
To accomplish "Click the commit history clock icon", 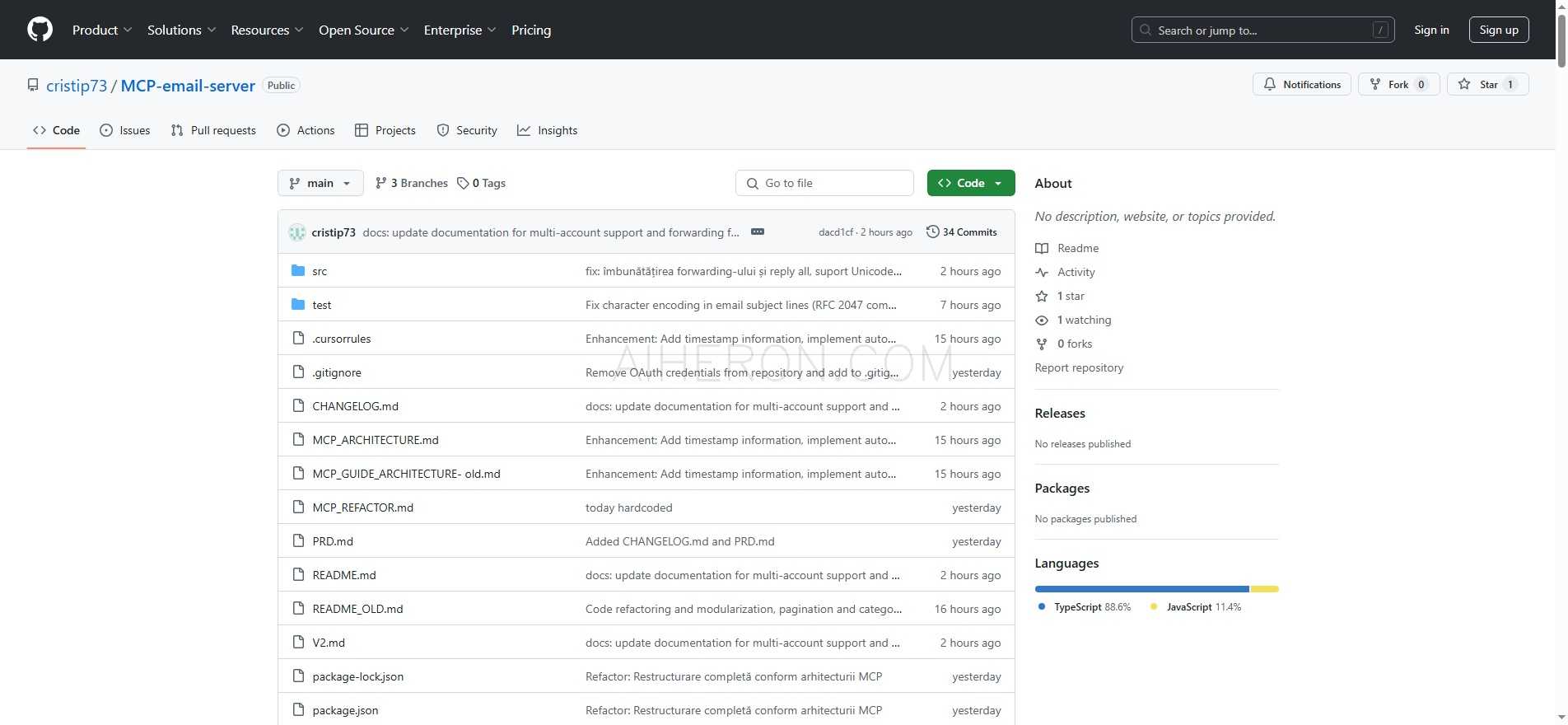I will point(932,232).
